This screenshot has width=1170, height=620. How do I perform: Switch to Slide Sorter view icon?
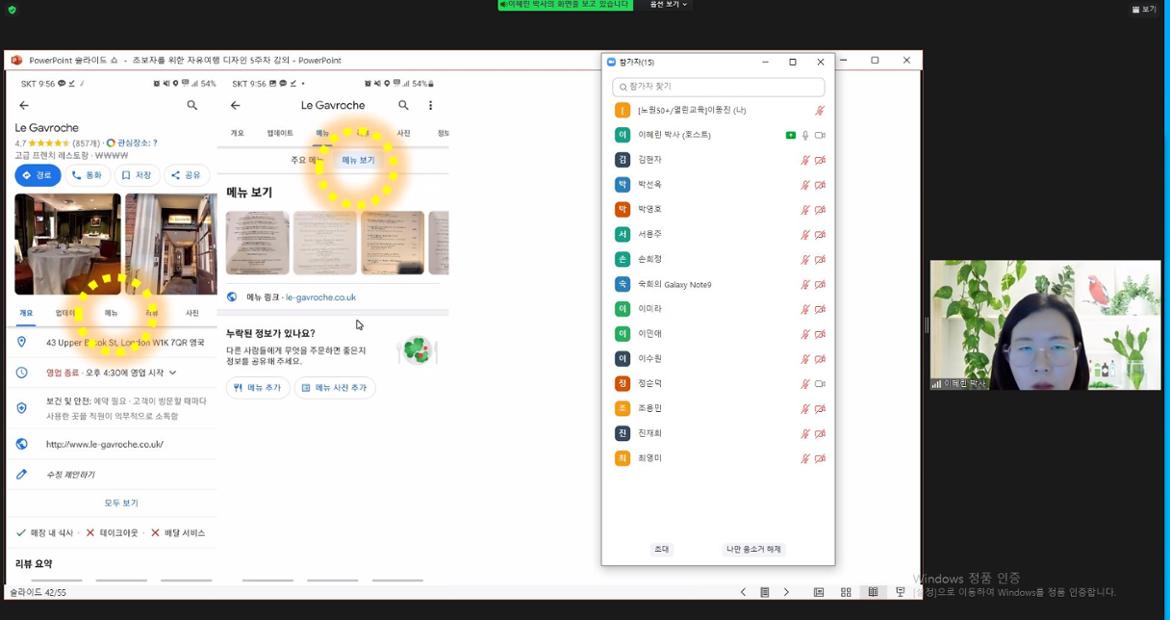(846, 592)
